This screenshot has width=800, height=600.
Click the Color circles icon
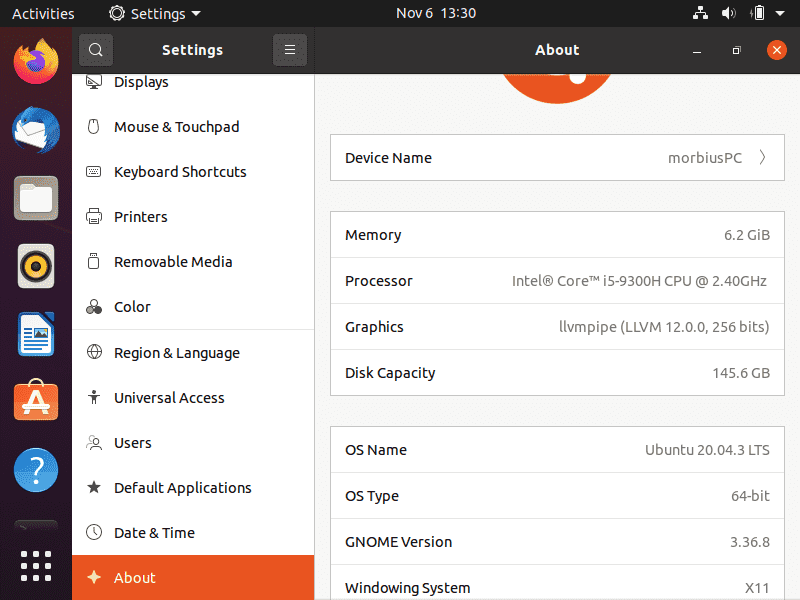click(x=94, y=307)
